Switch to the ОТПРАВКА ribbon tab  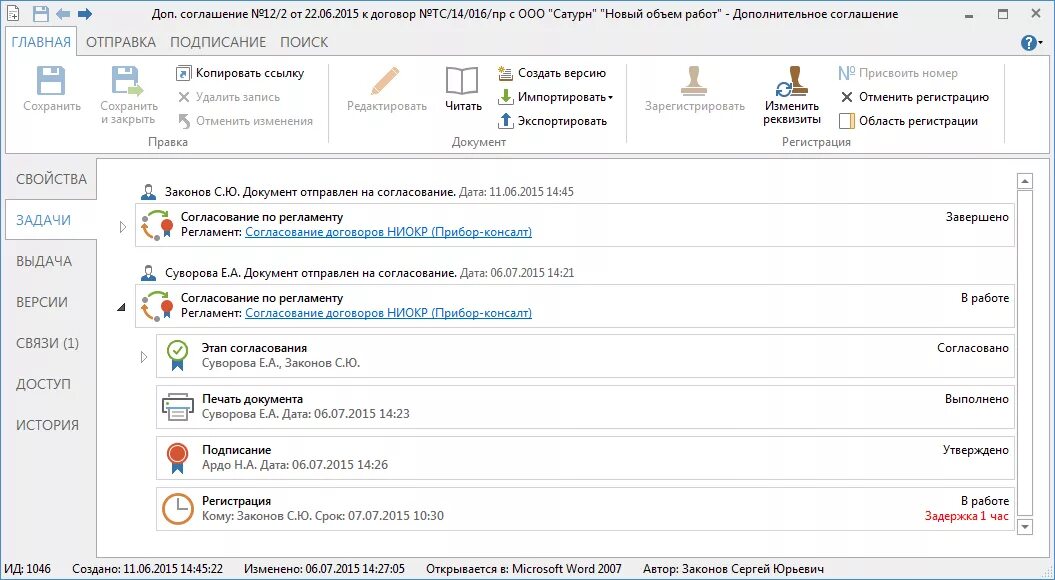121,42
